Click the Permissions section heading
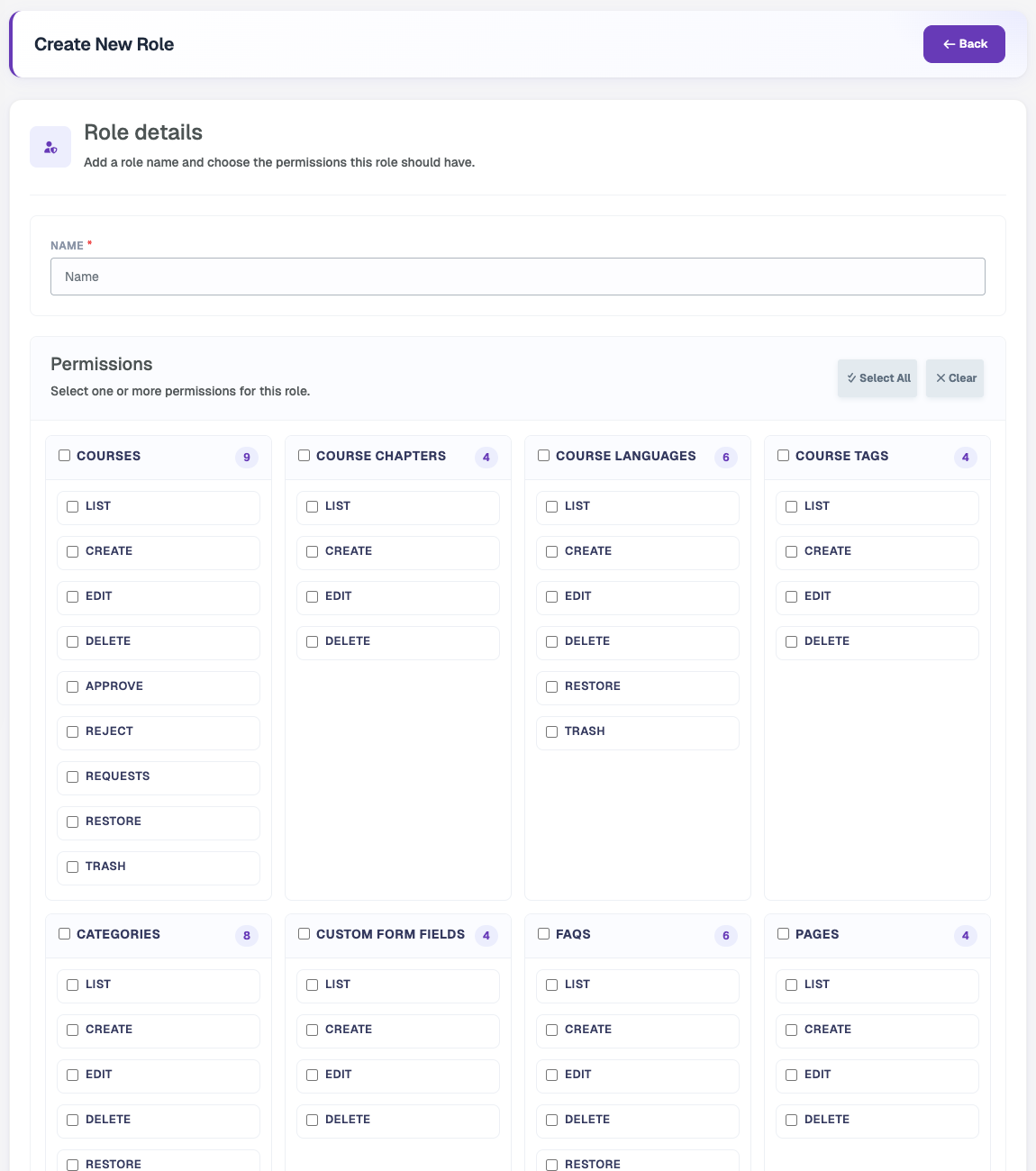 coord(102,364)
